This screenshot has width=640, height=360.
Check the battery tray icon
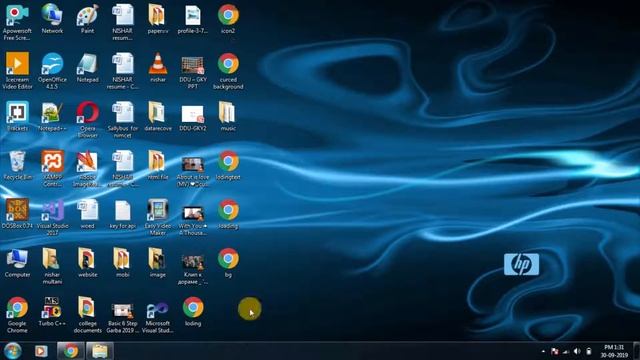pos(589,351)
